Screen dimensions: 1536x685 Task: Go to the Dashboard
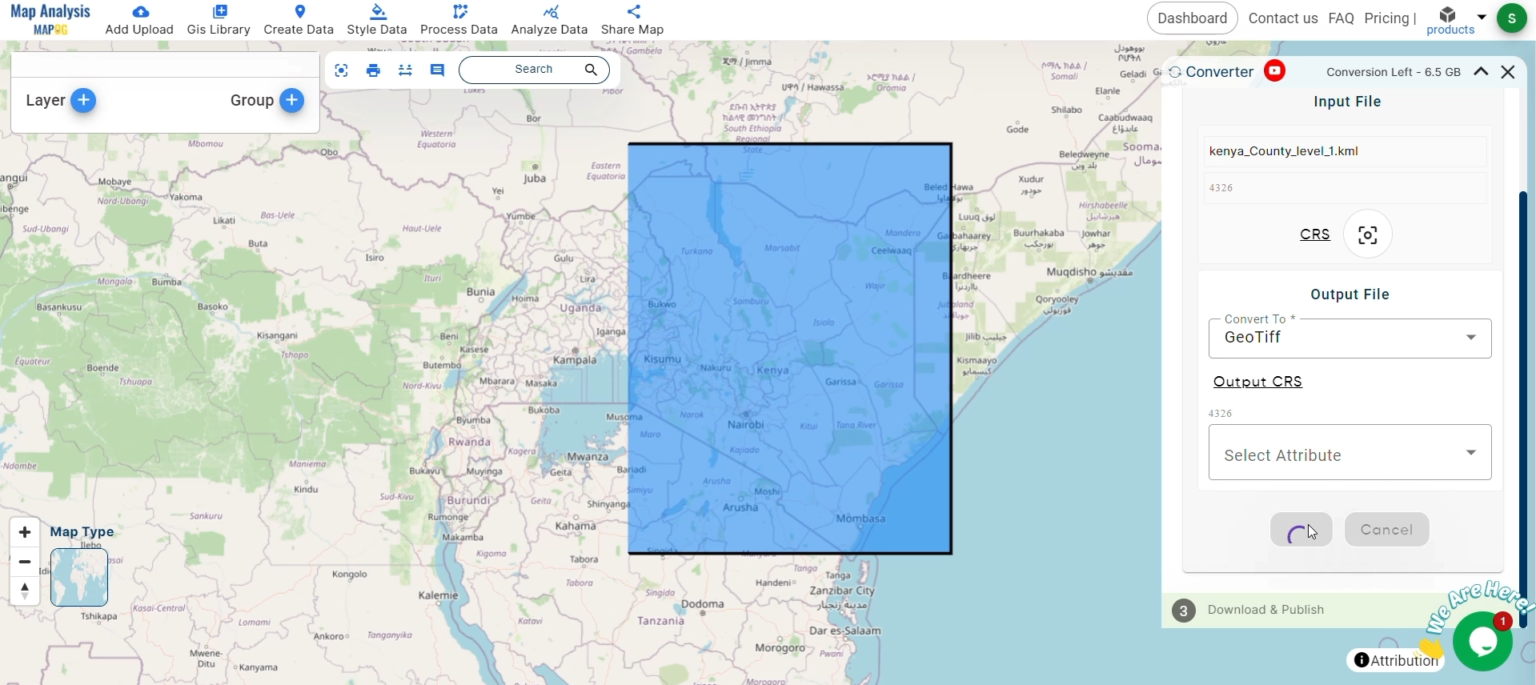(1192, 17)
